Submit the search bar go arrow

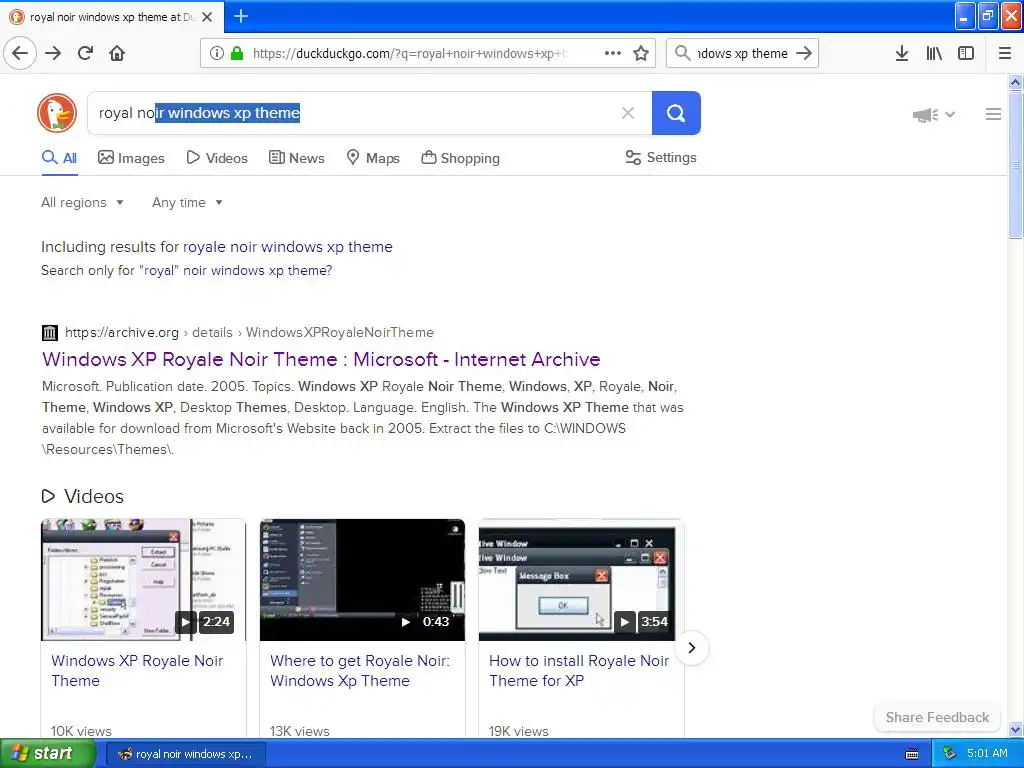click(805, 54)
